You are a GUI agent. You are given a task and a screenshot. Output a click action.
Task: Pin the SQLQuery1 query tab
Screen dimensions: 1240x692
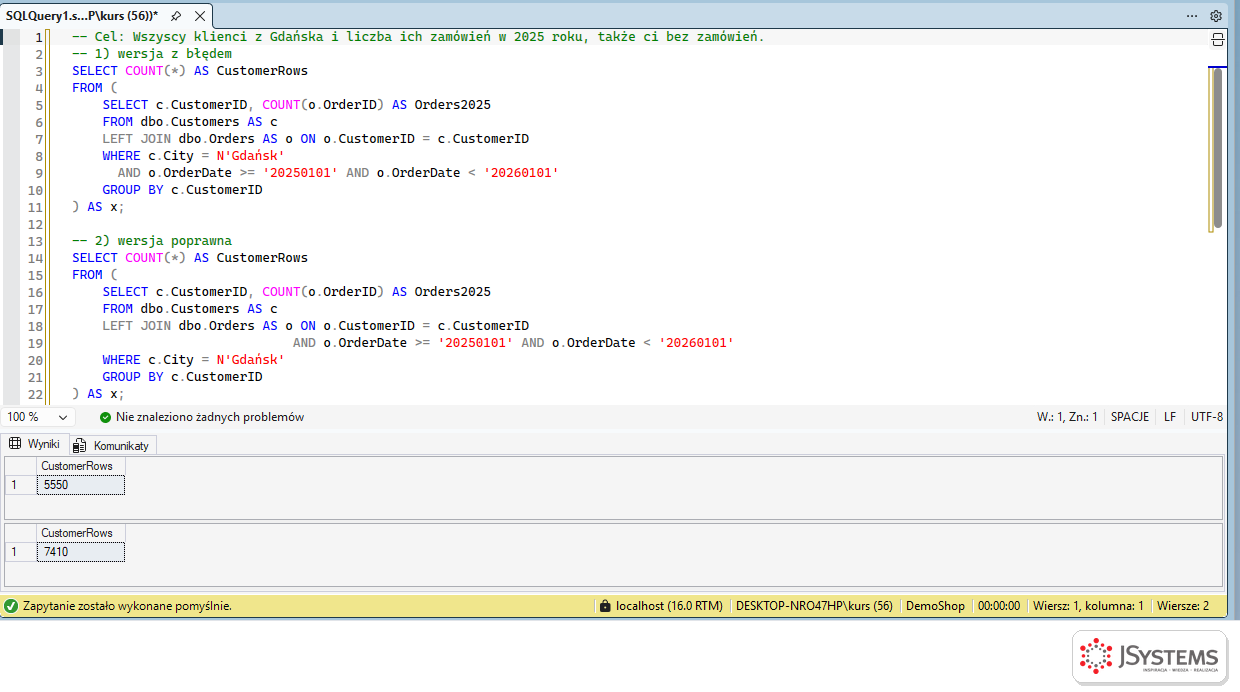[x=176, y=16]
